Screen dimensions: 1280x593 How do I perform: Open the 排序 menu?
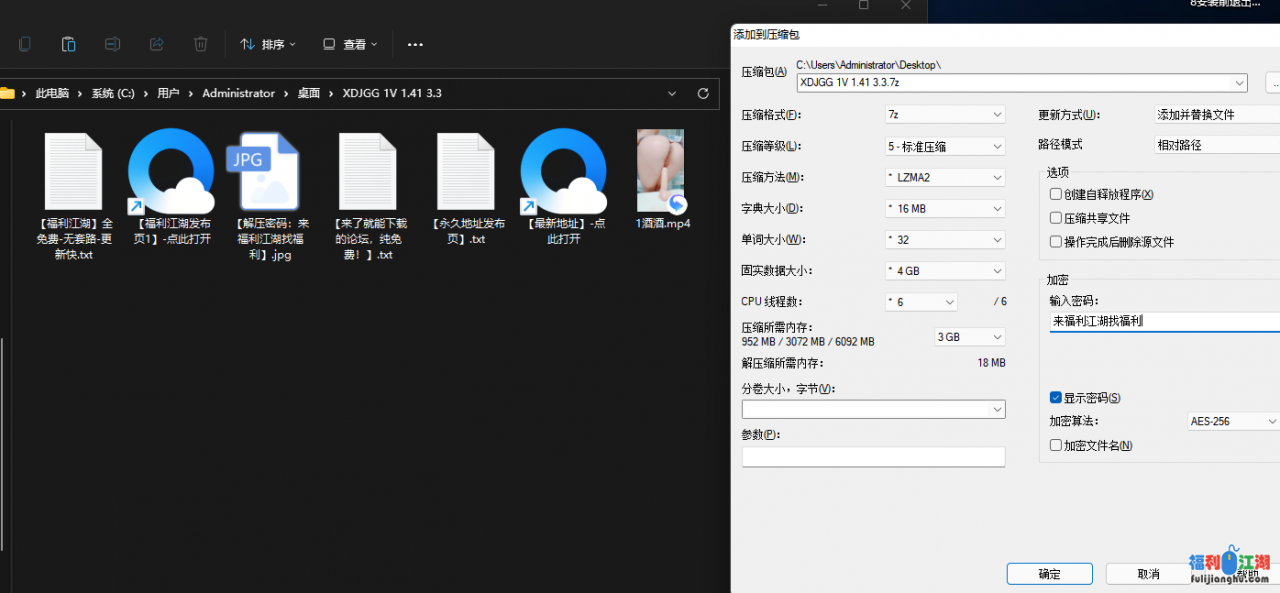268,44
